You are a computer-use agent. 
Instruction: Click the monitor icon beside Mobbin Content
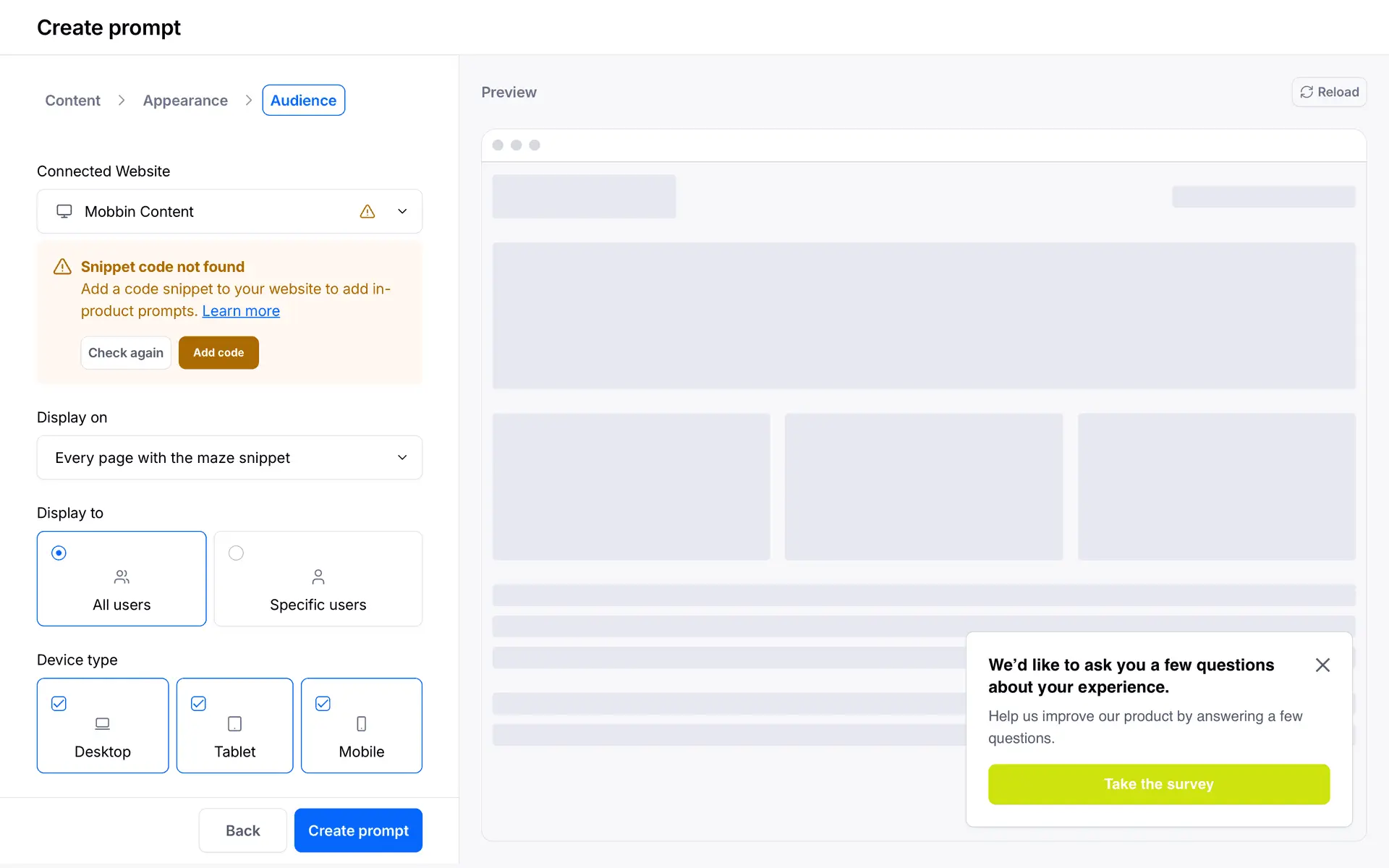64,211
